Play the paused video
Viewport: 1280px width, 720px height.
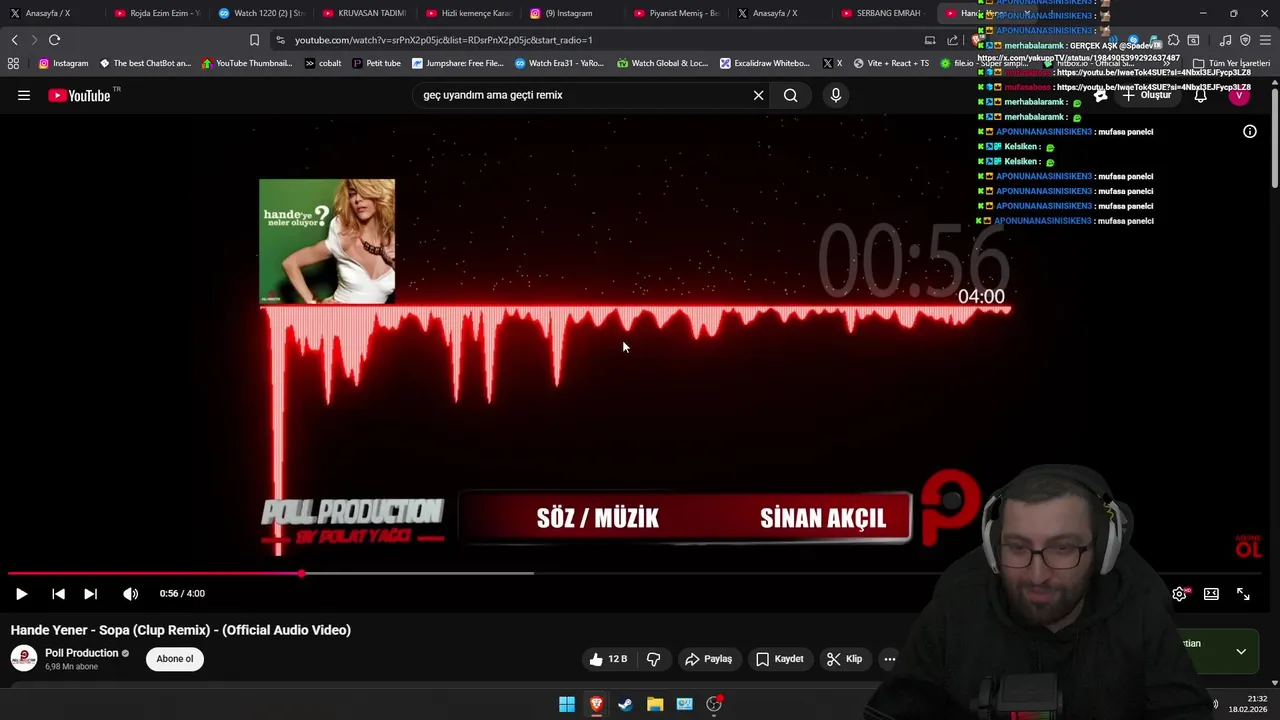[21, 594]
